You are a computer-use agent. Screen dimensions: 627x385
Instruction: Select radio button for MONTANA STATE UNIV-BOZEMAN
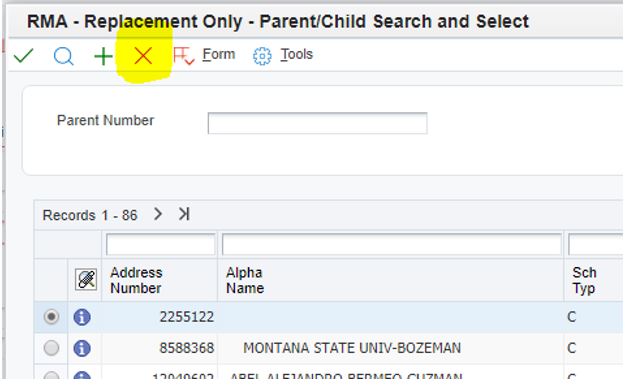(51, 348)
